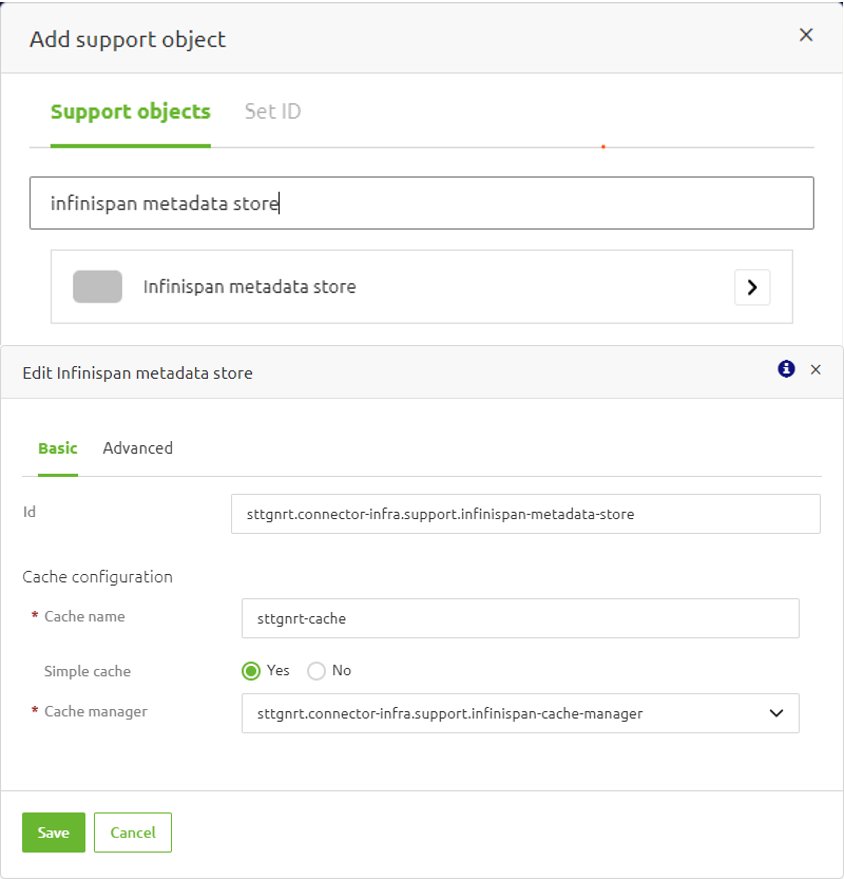The width and height of the screenshot is (844, 879).
Task: Close the Add support object dialog
Action: point(806,35)
